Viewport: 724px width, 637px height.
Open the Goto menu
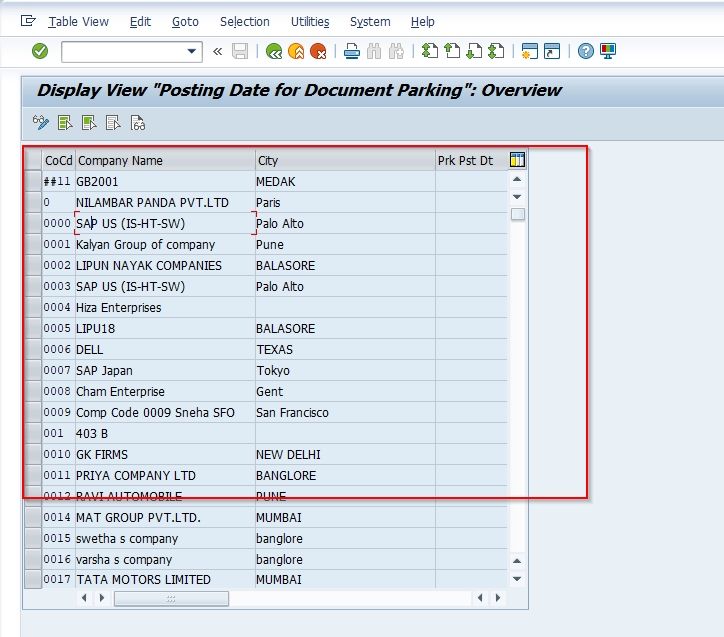(x=185, y=22)
